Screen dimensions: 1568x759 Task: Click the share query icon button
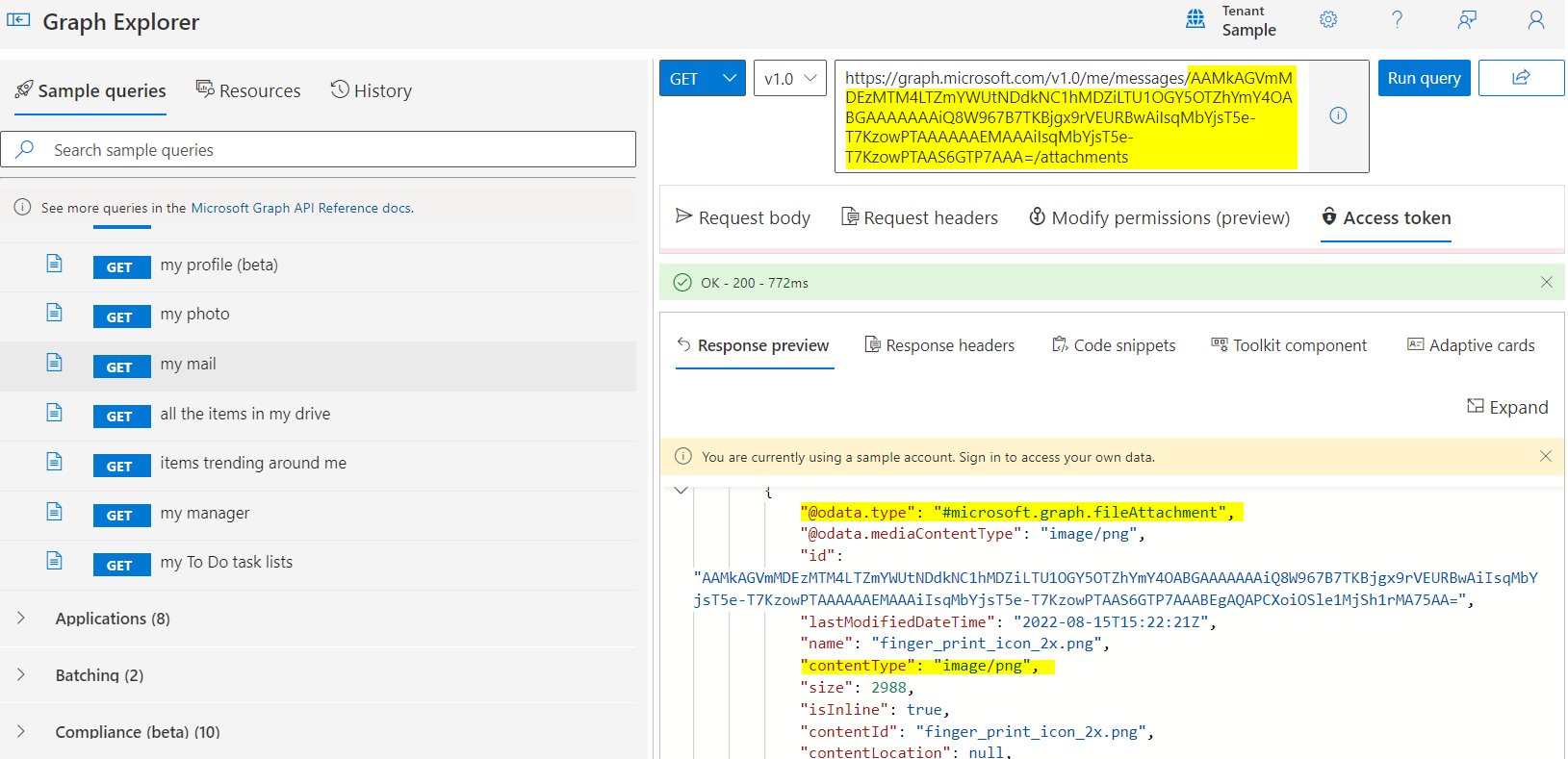1521,78
